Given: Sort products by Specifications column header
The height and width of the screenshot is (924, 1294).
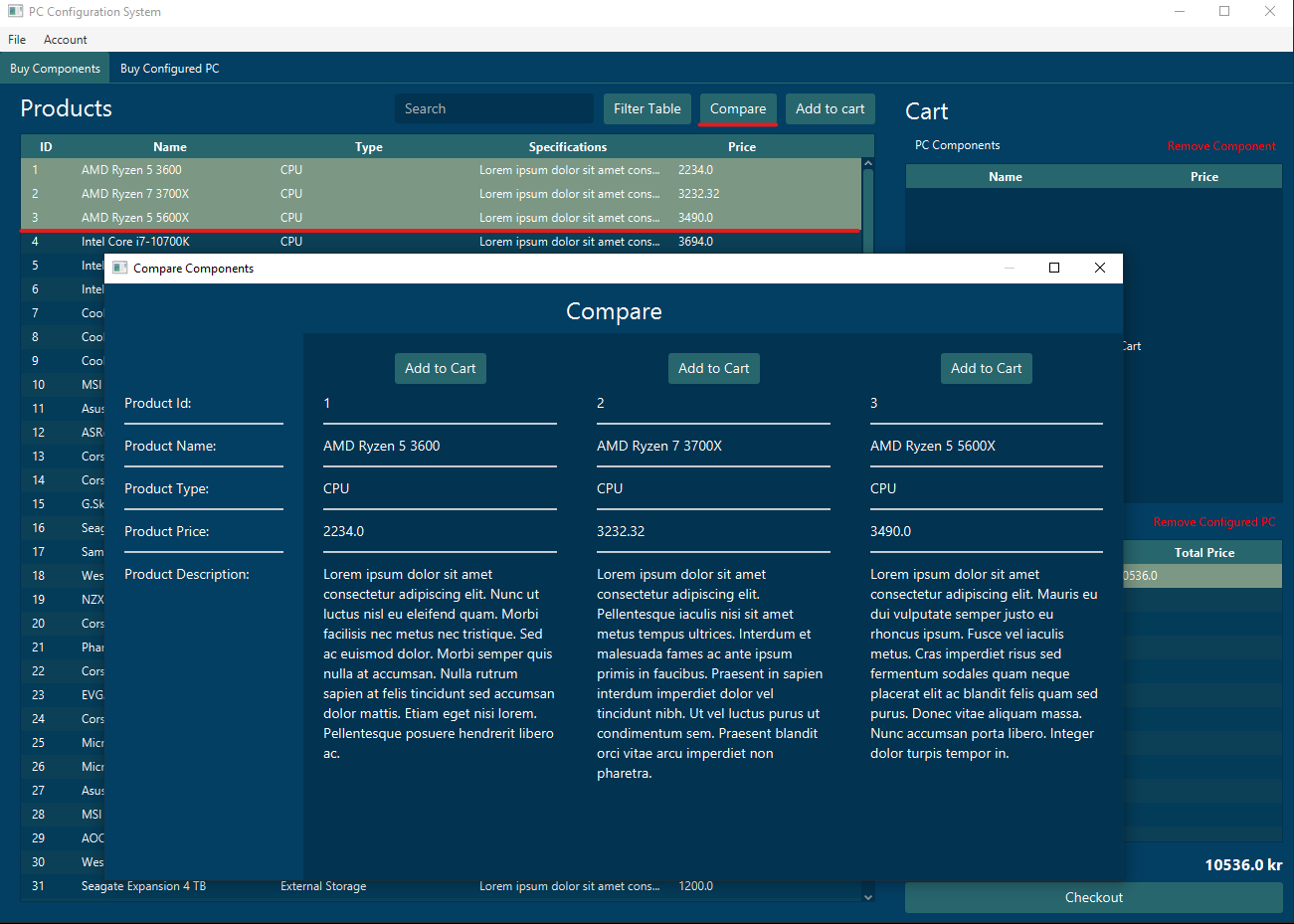Looking at the screenshot, I should coord(568,147).
